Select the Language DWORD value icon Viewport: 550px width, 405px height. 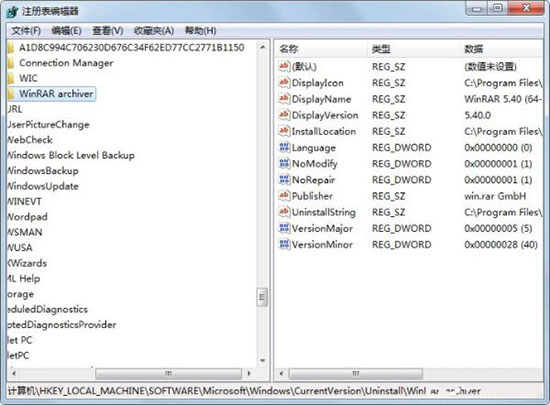[284, 147]
